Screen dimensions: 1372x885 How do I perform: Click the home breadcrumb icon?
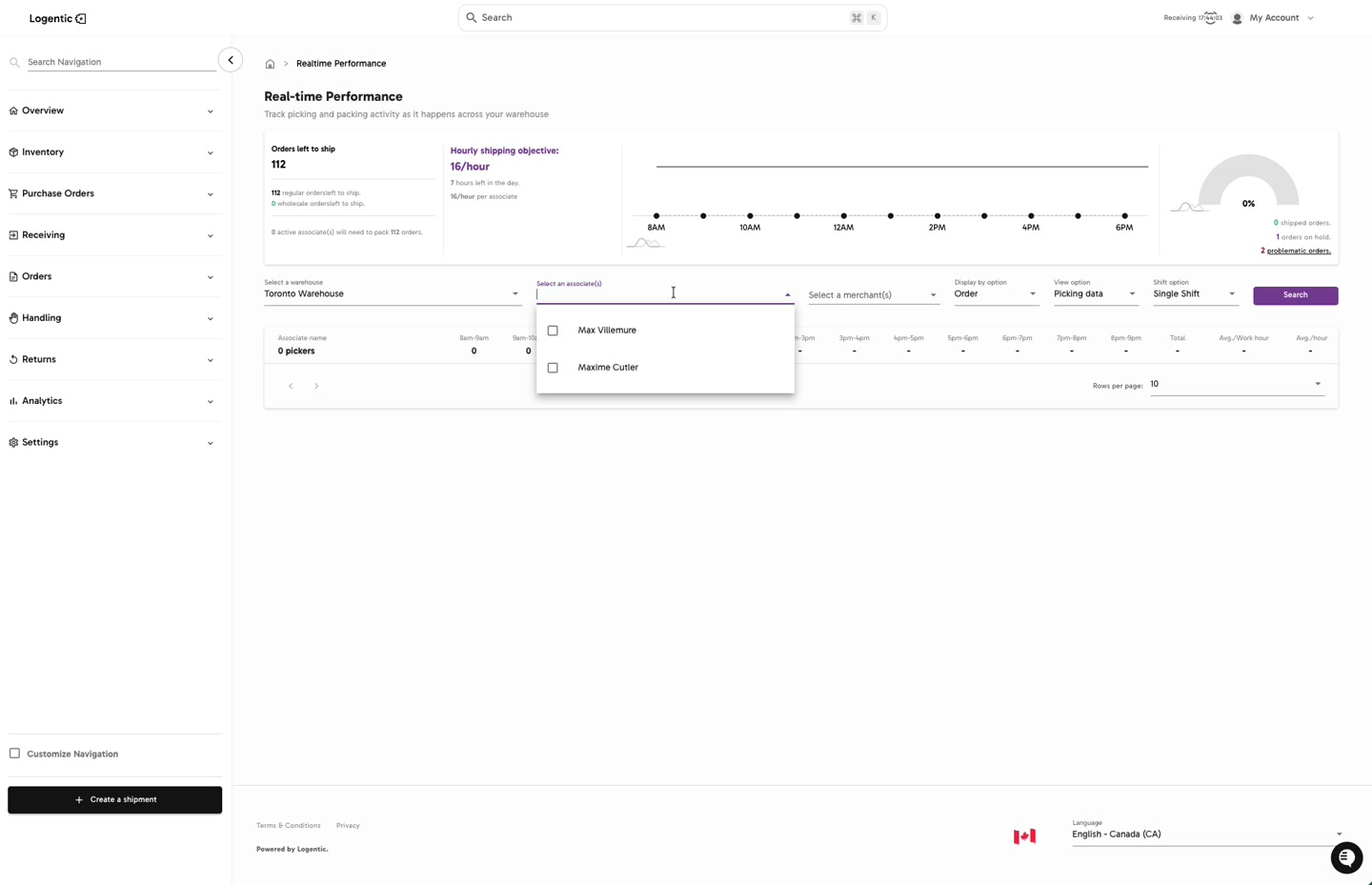[270, 64]
